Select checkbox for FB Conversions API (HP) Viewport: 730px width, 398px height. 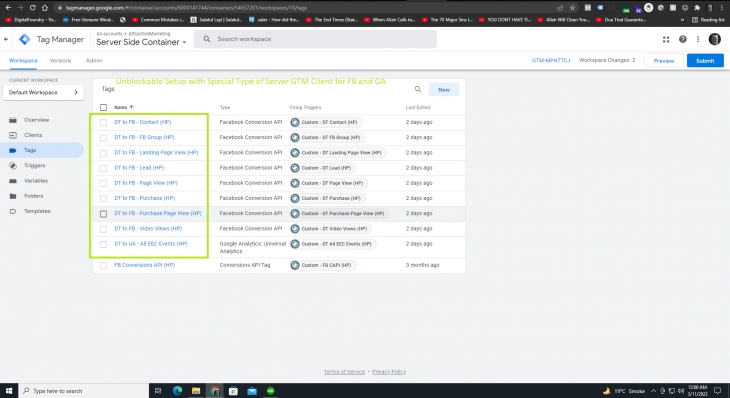point(103,265)
